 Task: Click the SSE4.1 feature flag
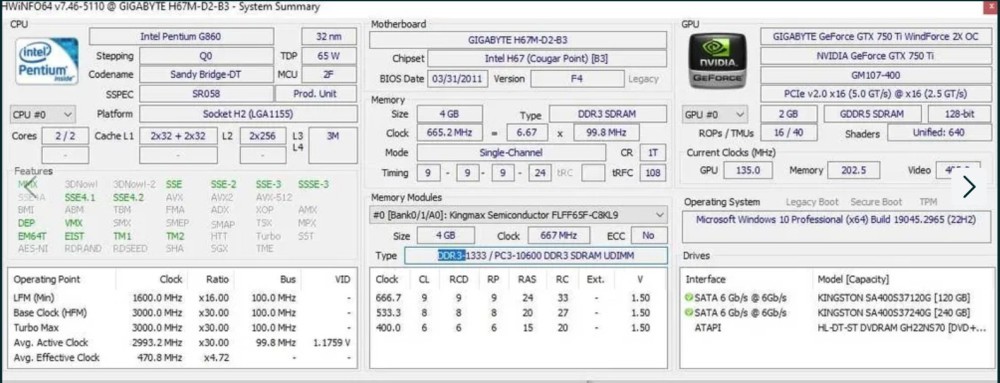point(80,198)
